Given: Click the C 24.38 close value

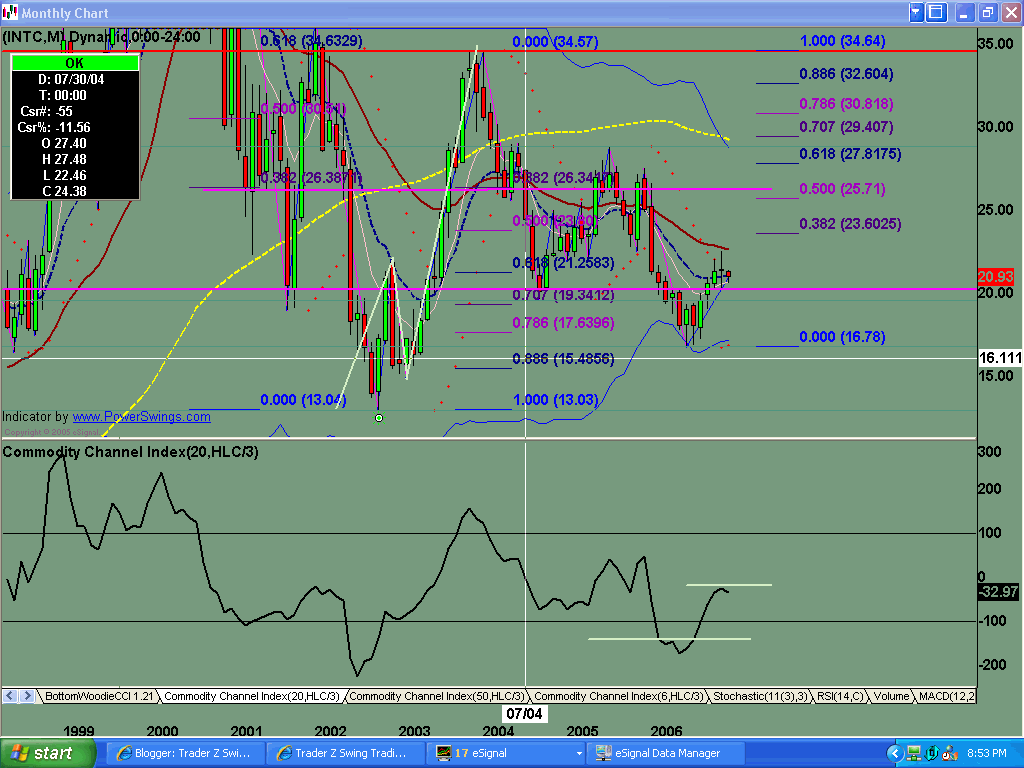Looking at the screenshot, I should click(64, 191).
